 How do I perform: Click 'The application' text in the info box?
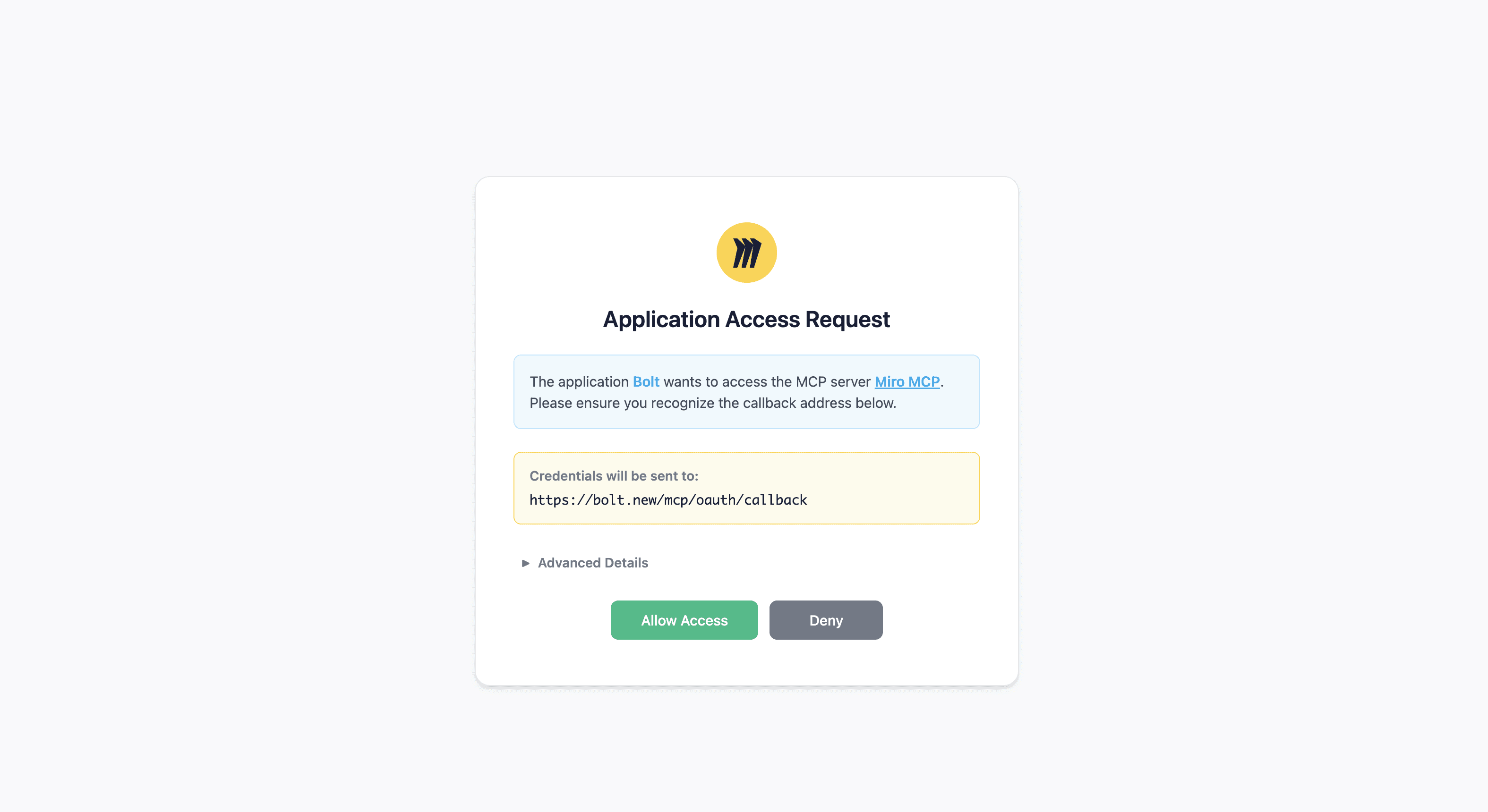579,381
